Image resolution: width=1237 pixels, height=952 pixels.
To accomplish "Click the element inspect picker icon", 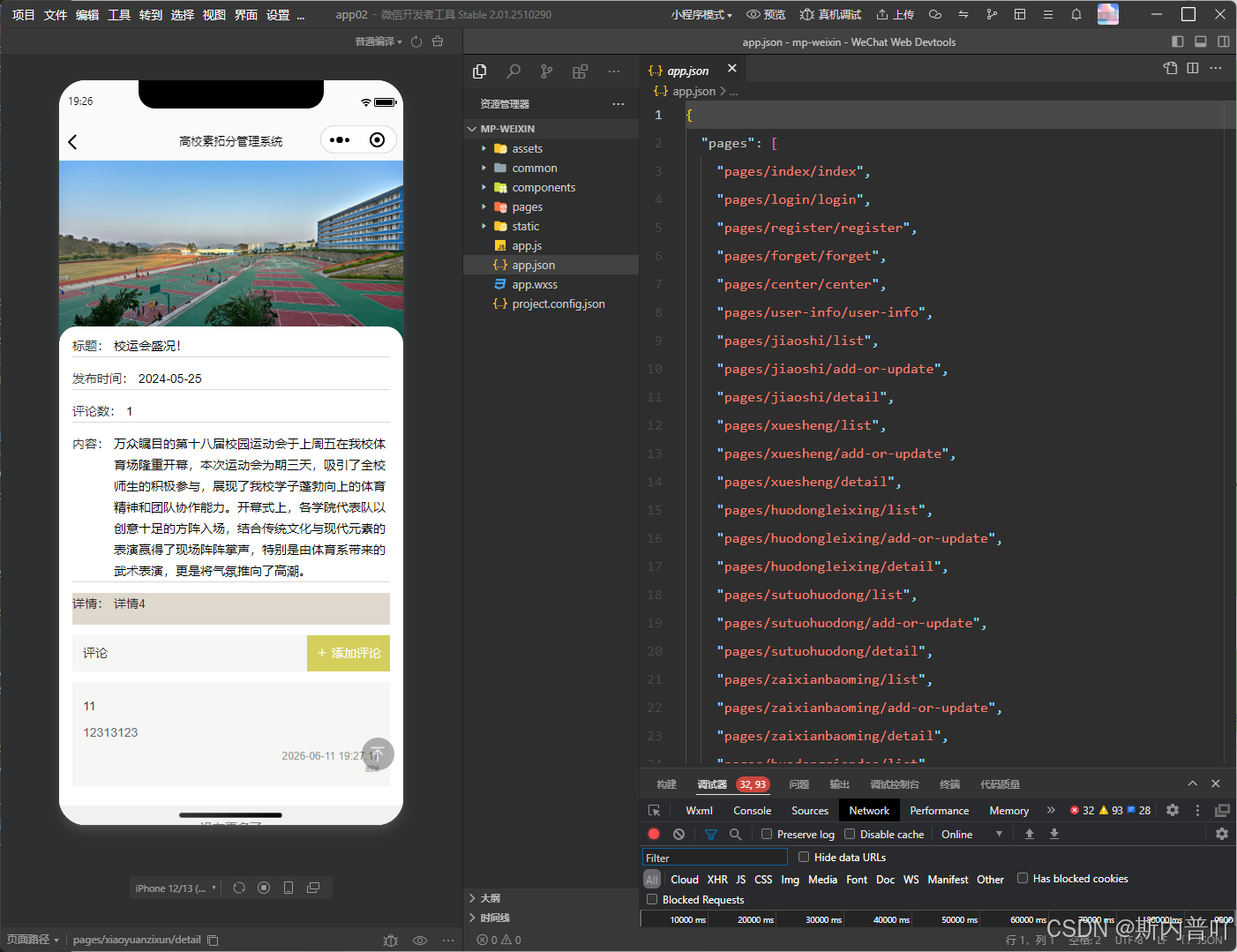I will point(655,810).
